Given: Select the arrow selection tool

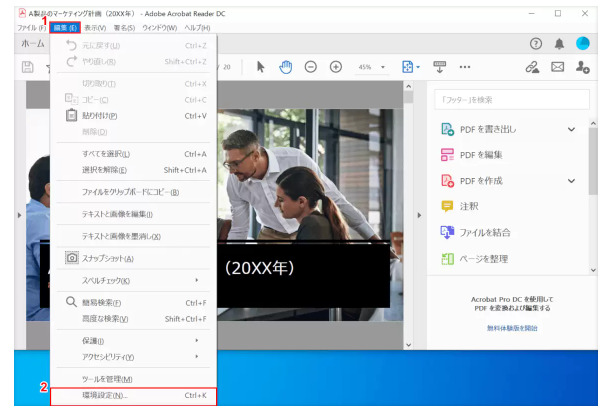Looking at the screenshot, I should [x=261, y=67].
